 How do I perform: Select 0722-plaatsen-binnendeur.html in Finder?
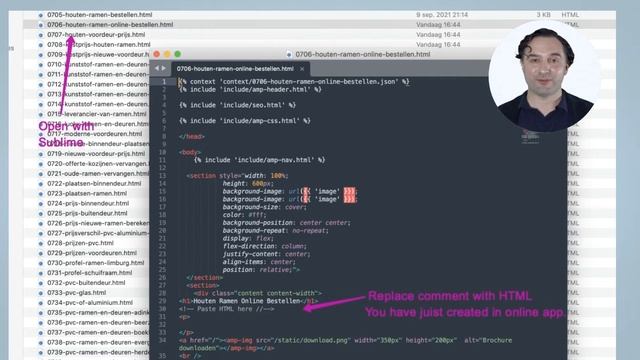(94, 184)
